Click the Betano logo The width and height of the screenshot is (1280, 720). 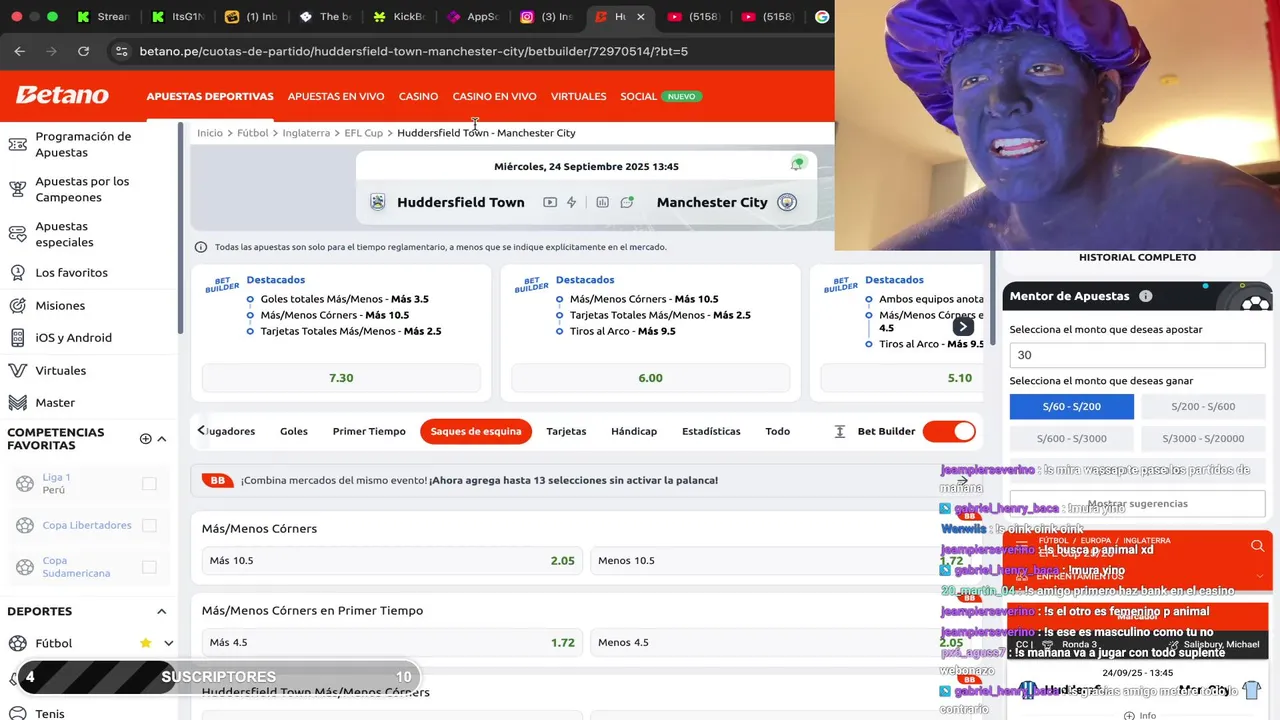tap(62, 96)
